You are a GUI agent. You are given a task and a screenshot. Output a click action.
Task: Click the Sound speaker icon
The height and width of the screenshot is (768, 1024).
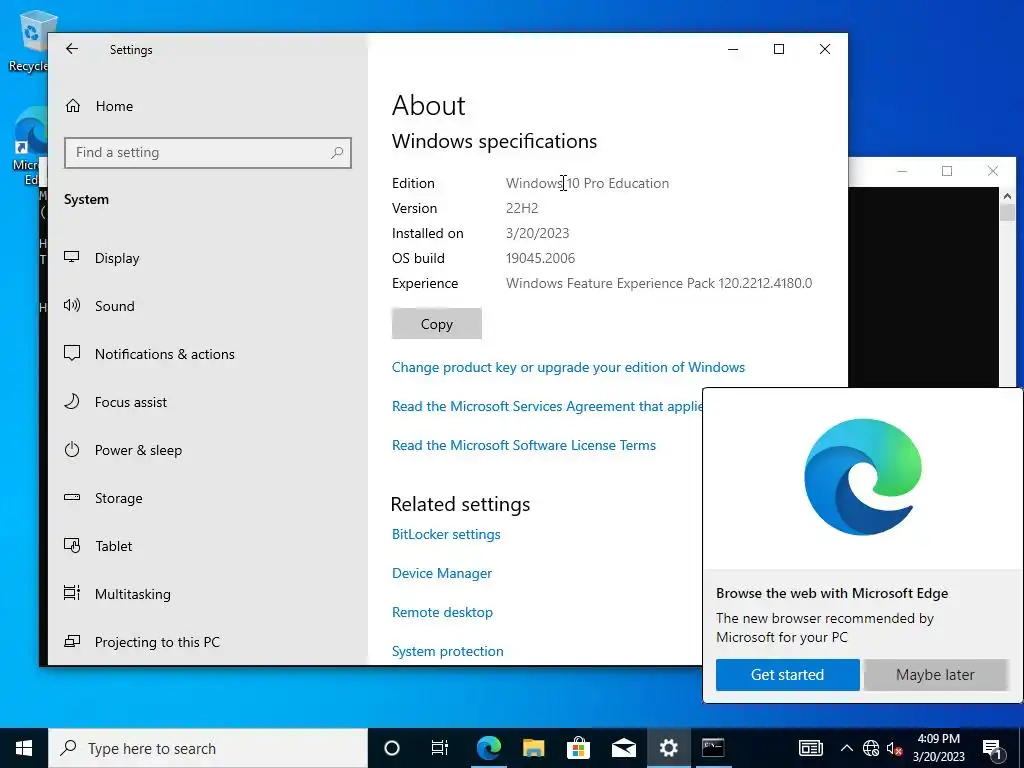point(72,305)
